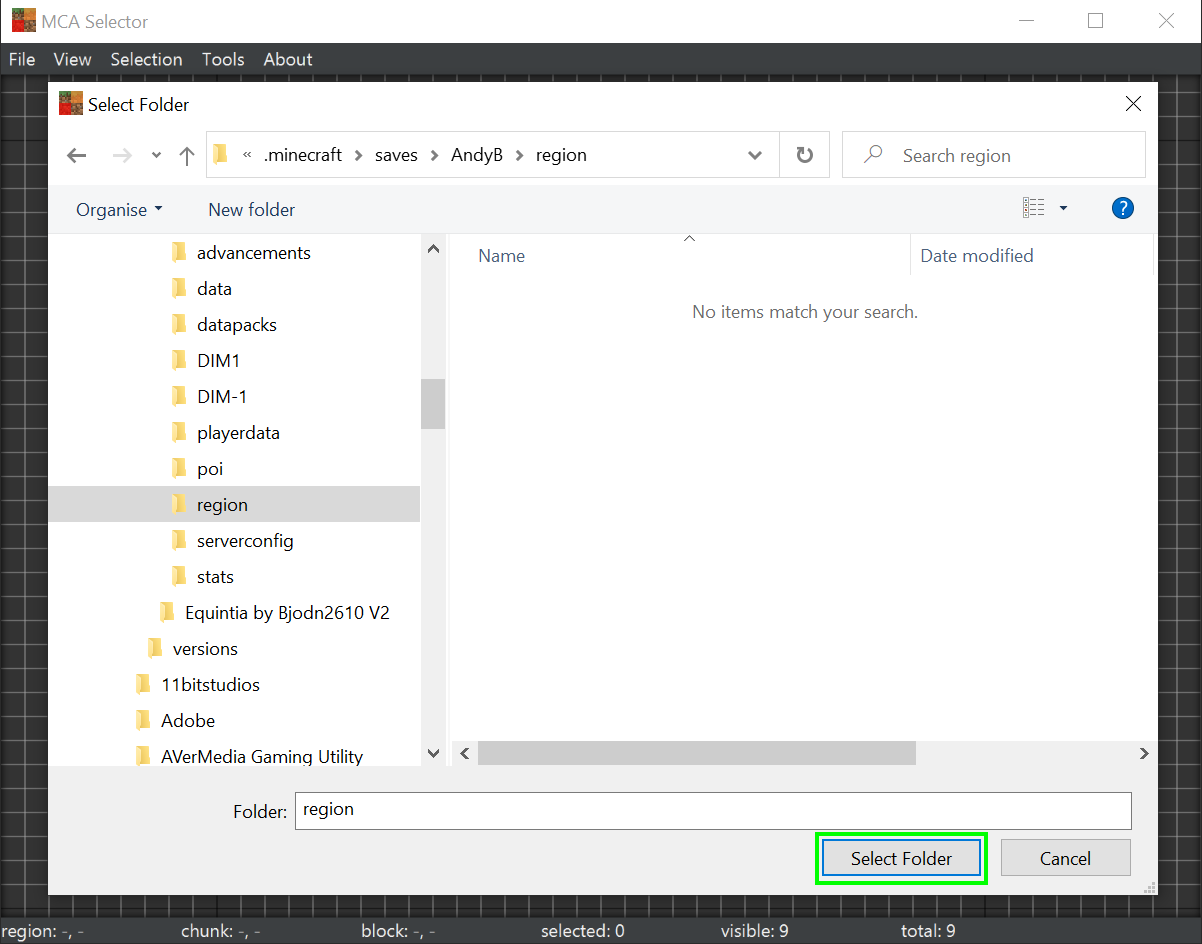Click New folder in the toolbar
This screenshot has width=1202, height=944.
pyautogui.click(x=251, y=210)
